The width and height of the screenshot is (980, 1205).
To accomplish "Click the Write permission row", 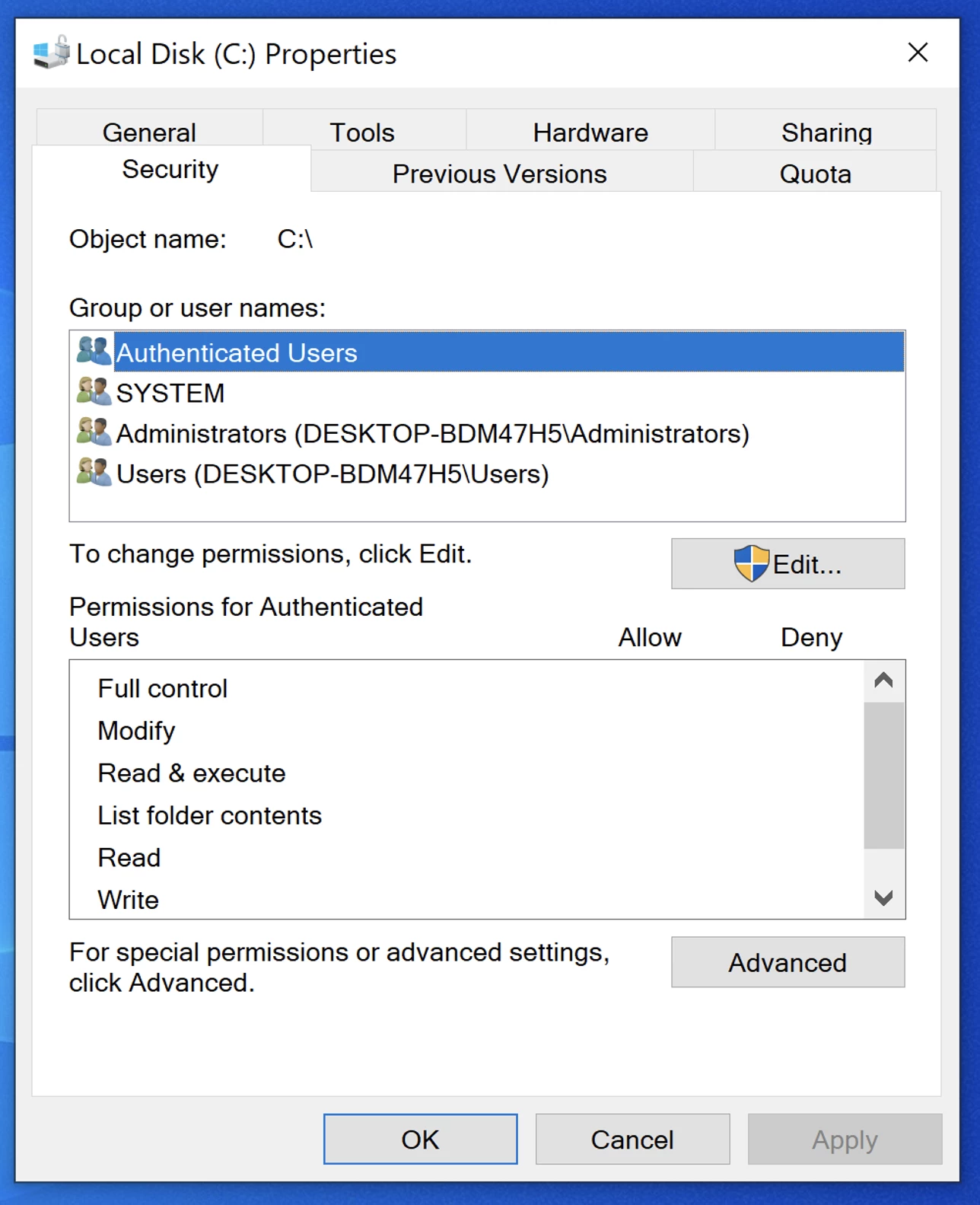I will 467,900.
